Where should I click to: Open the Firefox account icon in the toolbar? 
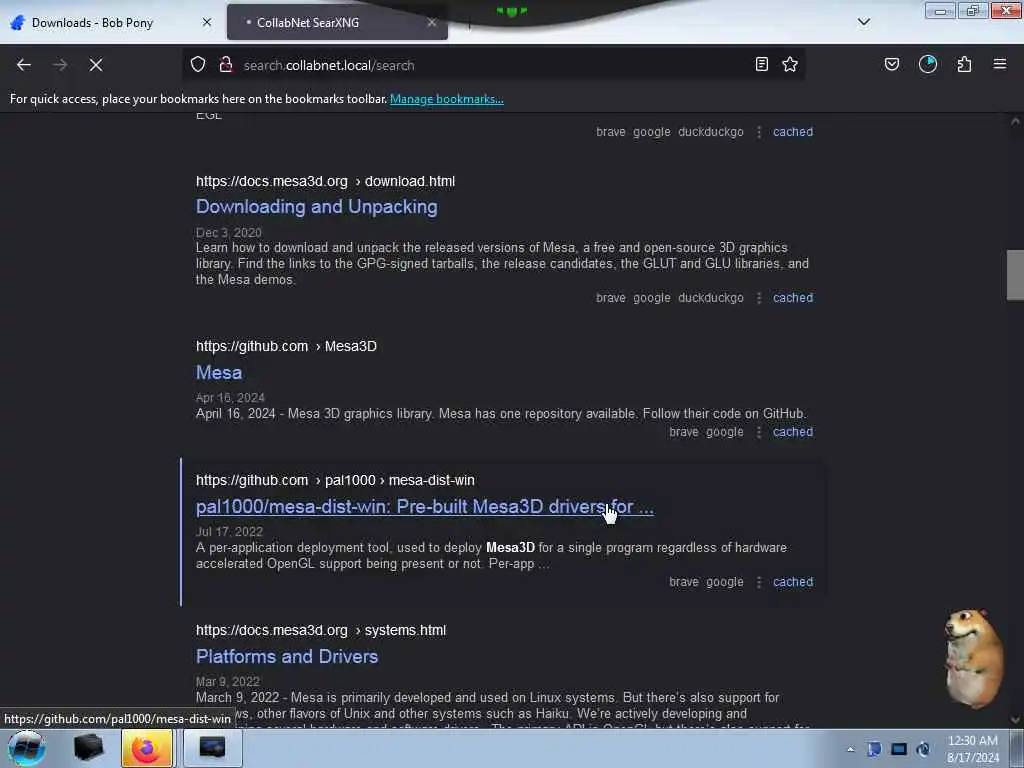928,65
